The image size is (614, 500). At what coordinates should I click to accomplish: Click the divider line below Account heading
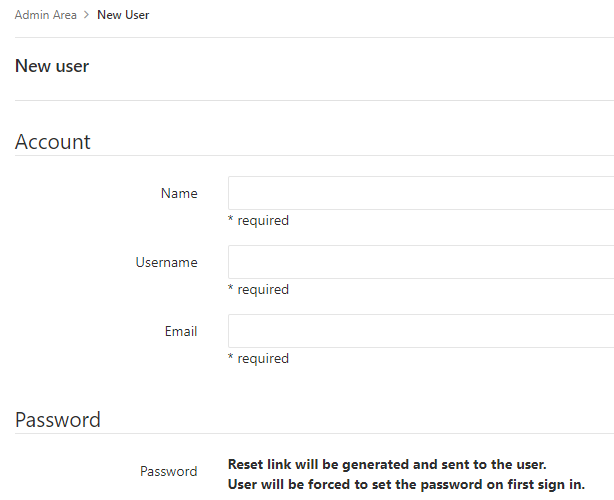(314, 155)
